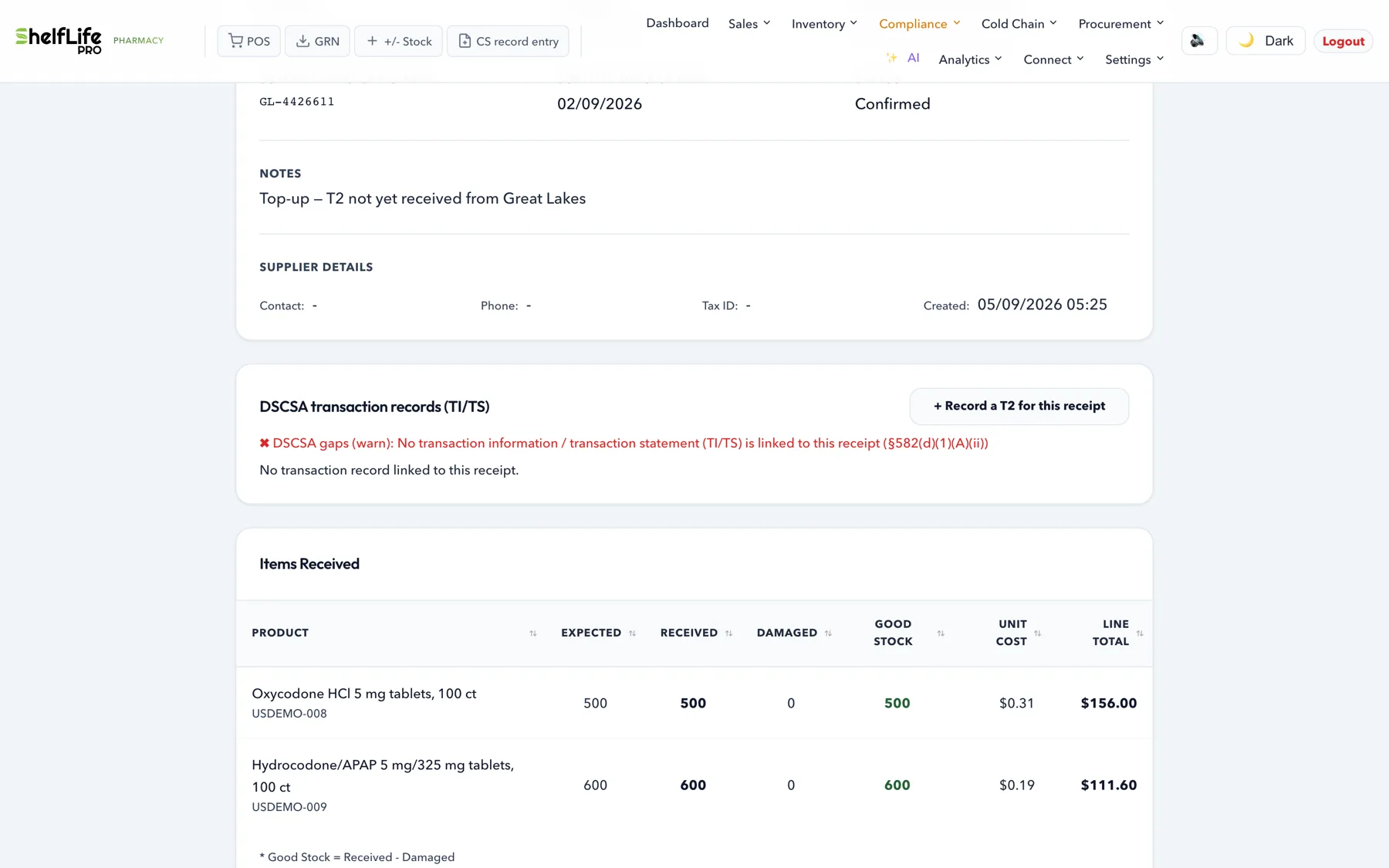This screenshot has height=868, width=1389.
Task: Sort table by Good Stock column
Action: pyautogui.click(x=941, y=633)
